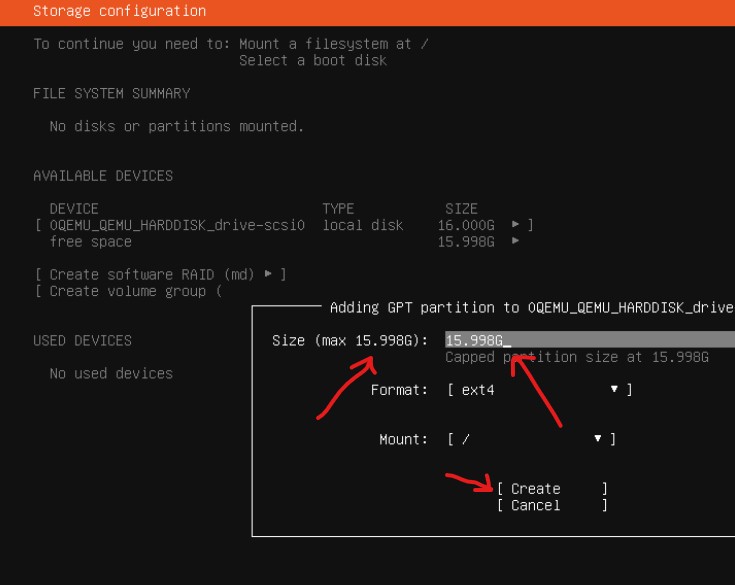Click the down arrow of the Mount selector
The width and height of the screenshot is (735, 585).
[598, 439]
